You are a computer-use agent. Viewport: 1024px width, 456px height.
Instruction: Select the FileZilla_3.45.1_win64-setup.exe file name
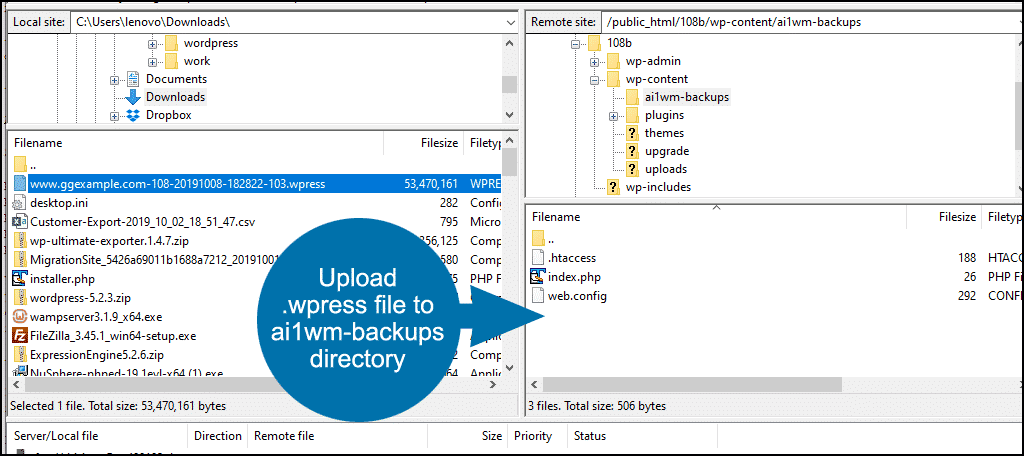pyautogui.click(x=114, y=336)
